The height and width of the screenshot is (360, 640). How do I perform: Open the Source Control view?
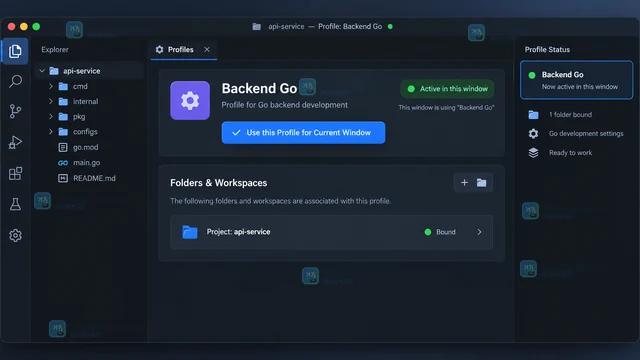[15, 111]
